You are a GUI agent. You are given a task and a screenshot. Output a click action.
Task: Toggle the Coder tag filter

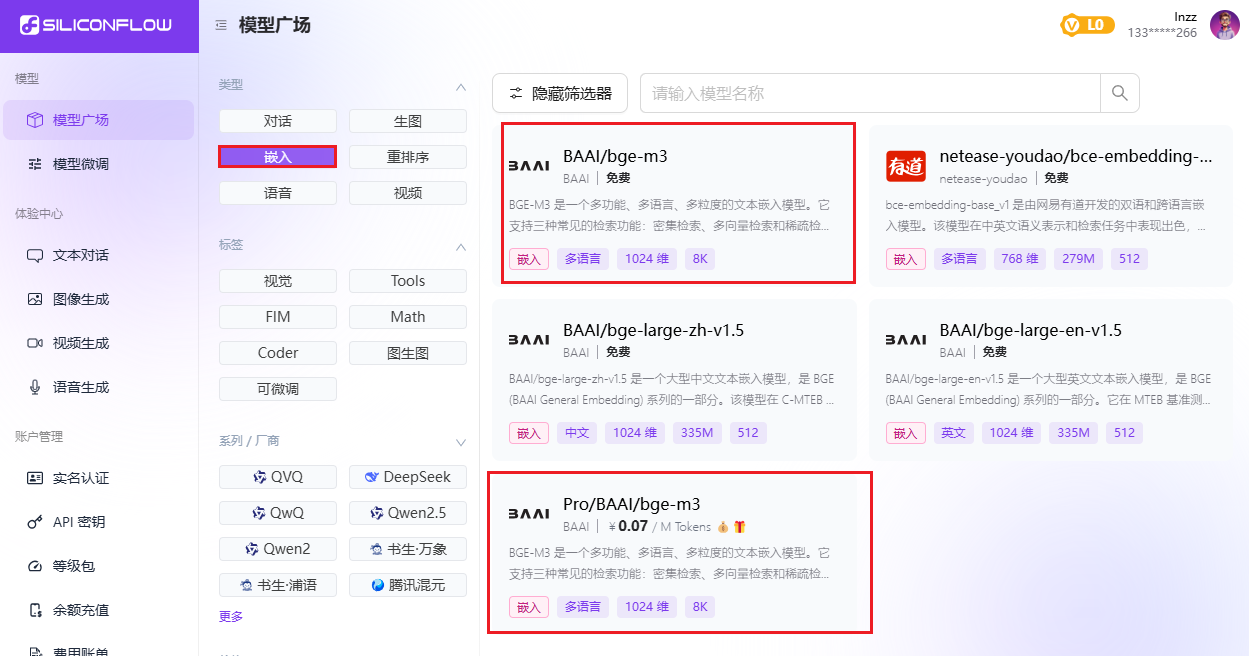[x=278, y=353]
